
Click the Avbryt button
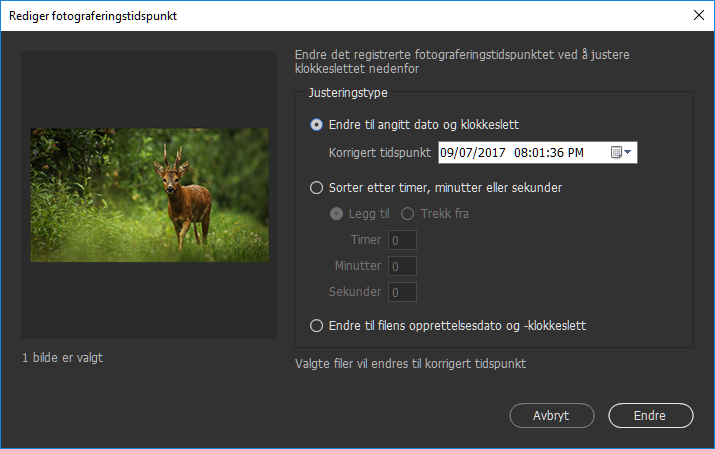[552, 416]
